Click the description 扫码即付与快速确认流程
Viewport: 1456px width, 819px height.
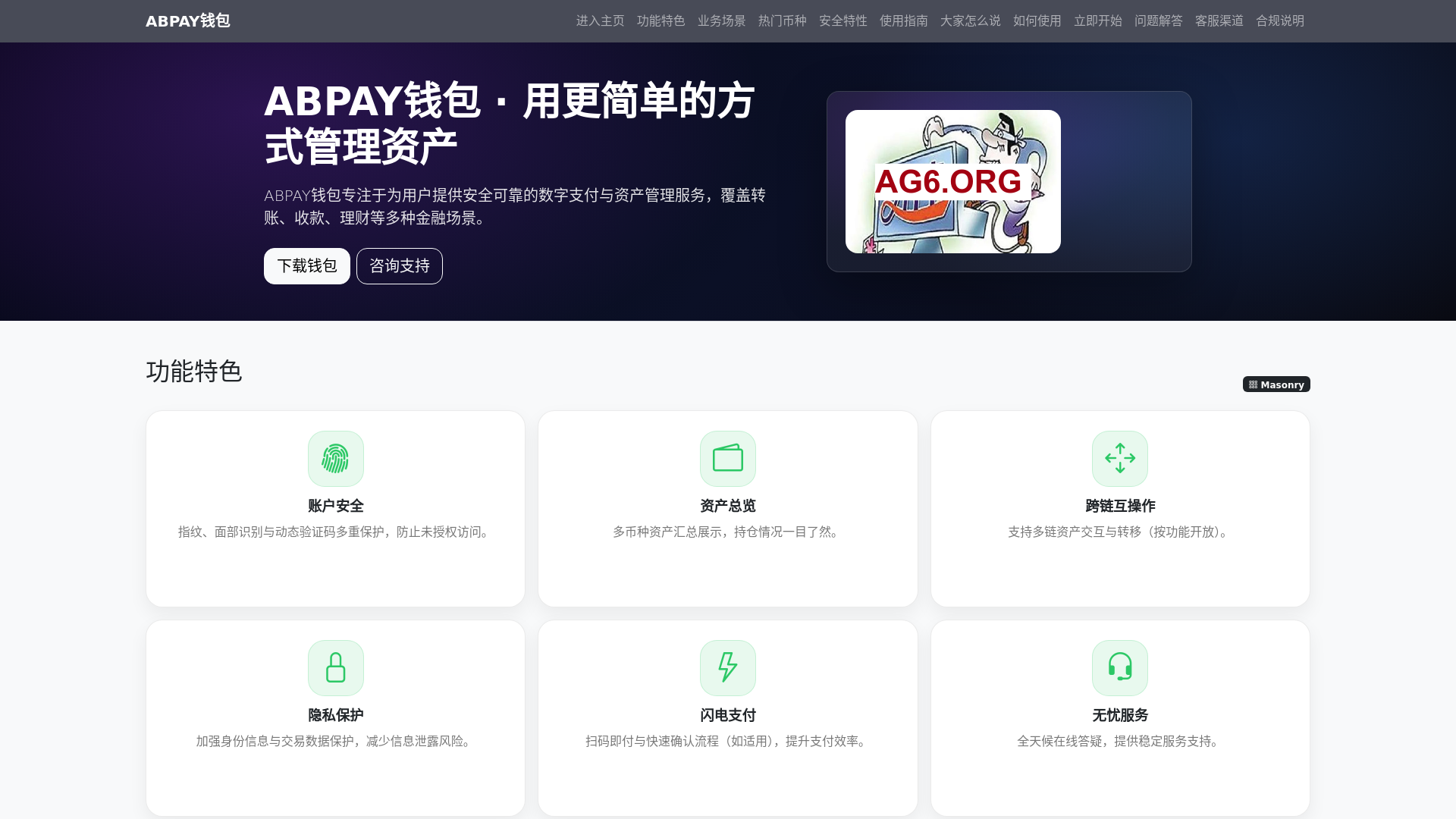(x=728, y=742)
